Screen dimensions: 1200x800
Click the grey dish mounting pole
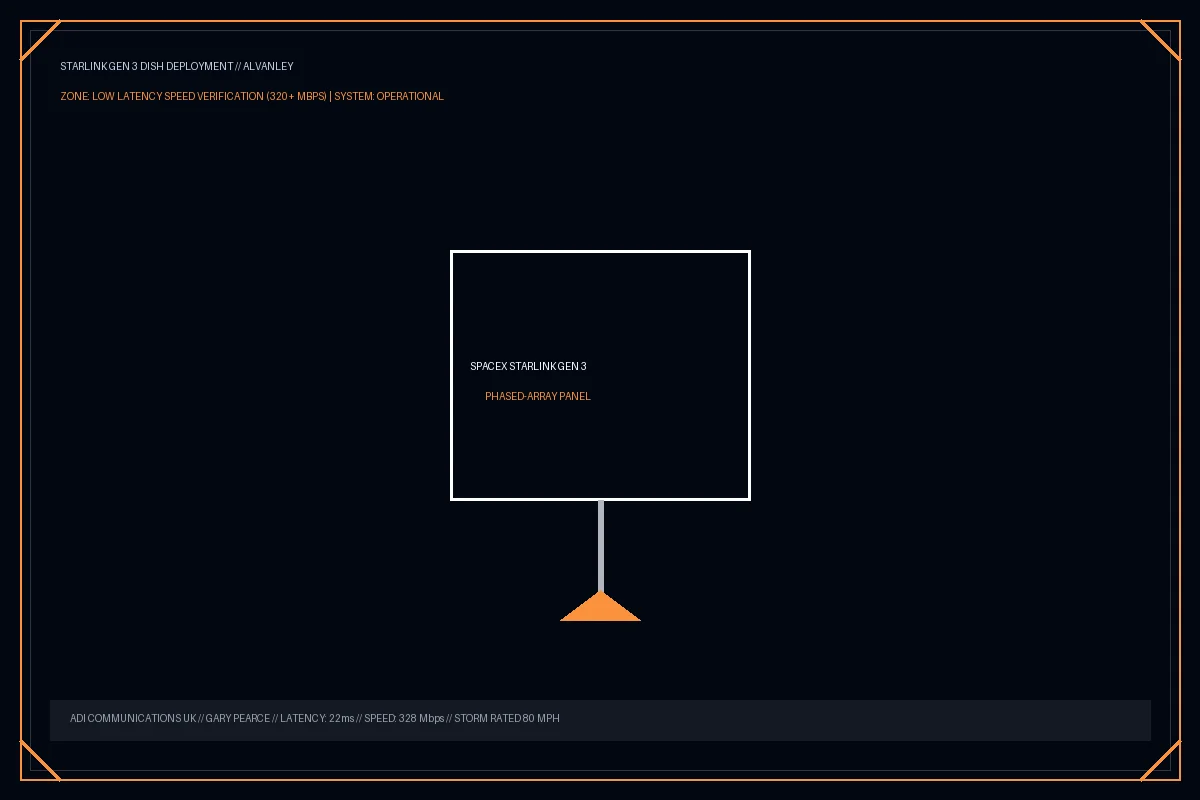(x=601, y=546)
